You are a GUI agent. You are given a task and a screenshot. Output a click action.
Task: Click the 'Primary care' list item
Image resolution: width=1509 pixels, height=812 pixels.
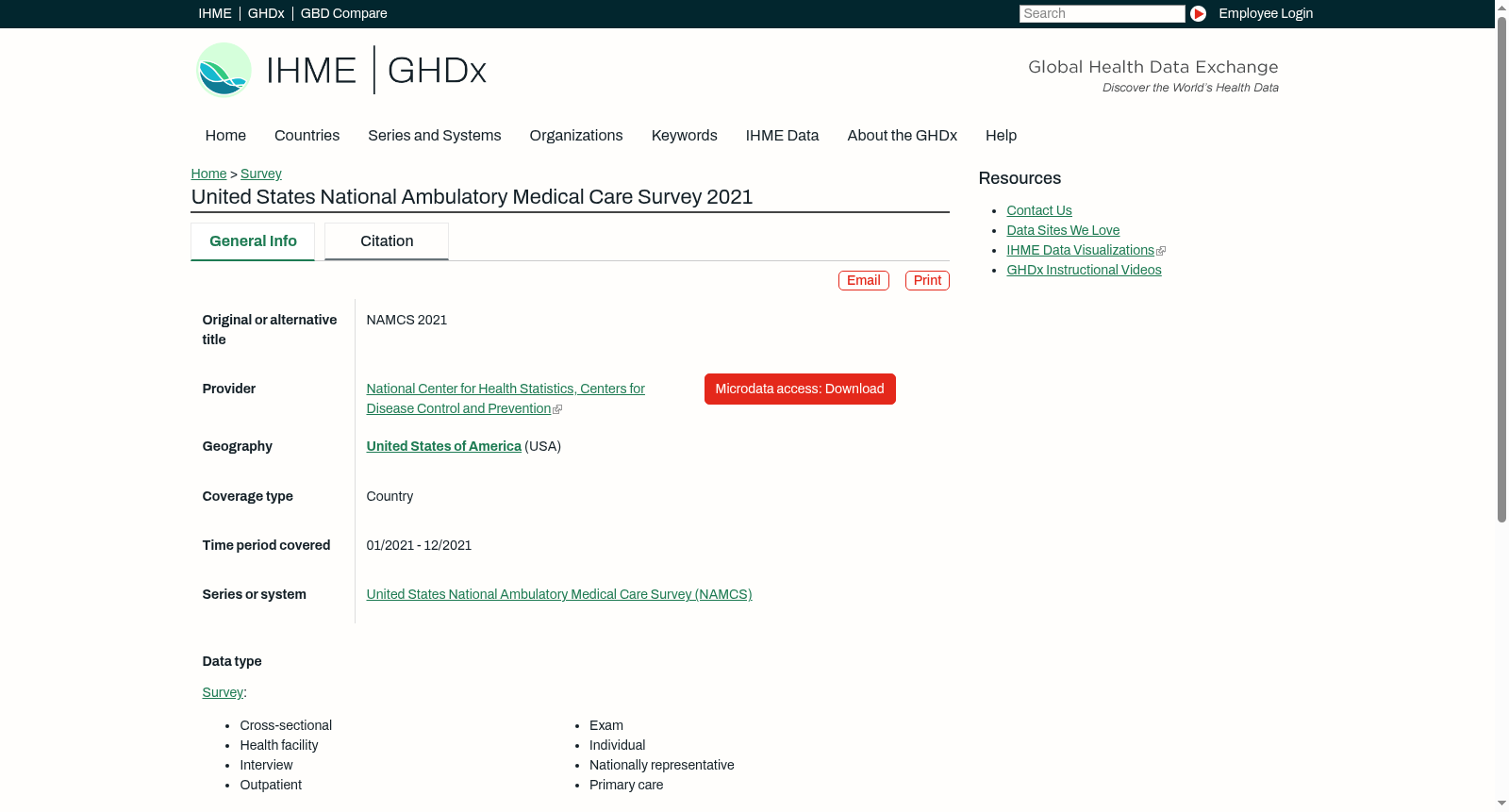pyautogui.click(x=626, y=785)
